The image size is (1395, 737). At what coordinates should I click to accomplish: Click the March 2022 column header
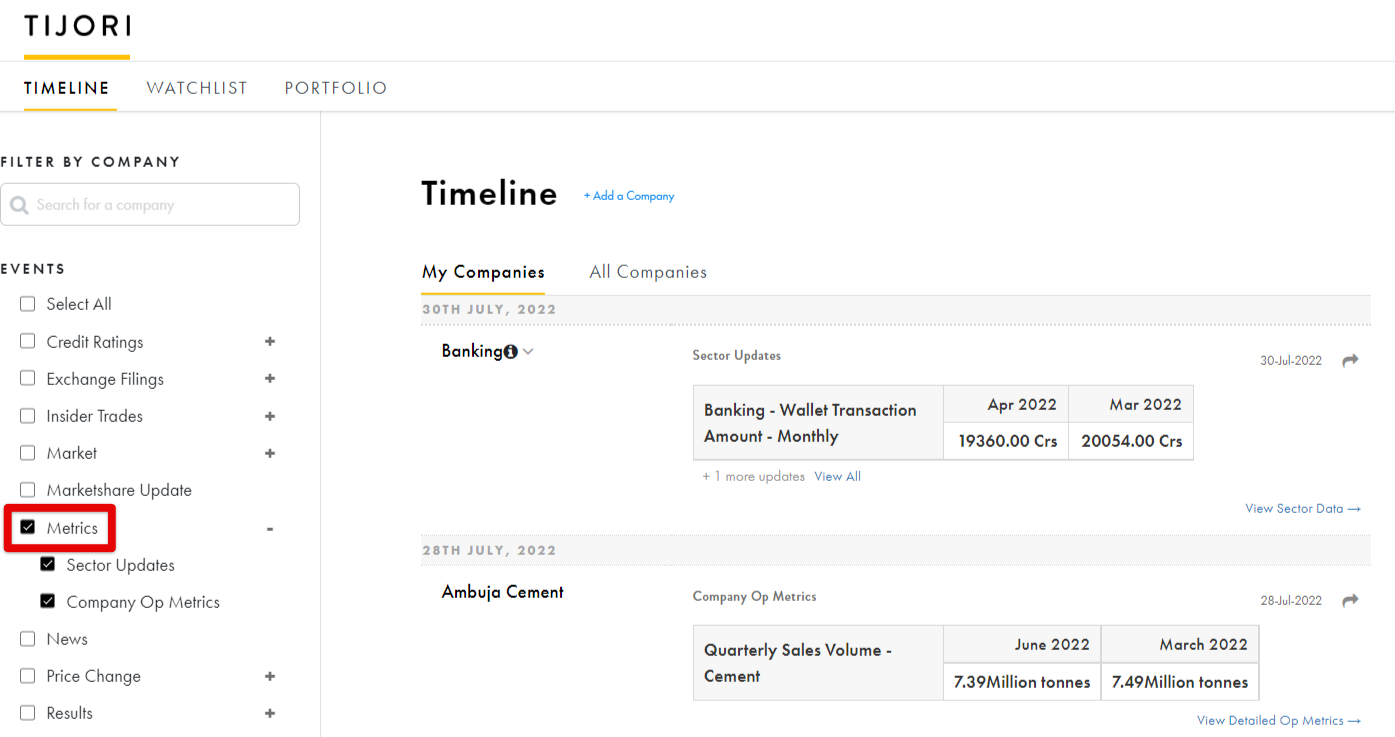click(x=1180, y=645)
